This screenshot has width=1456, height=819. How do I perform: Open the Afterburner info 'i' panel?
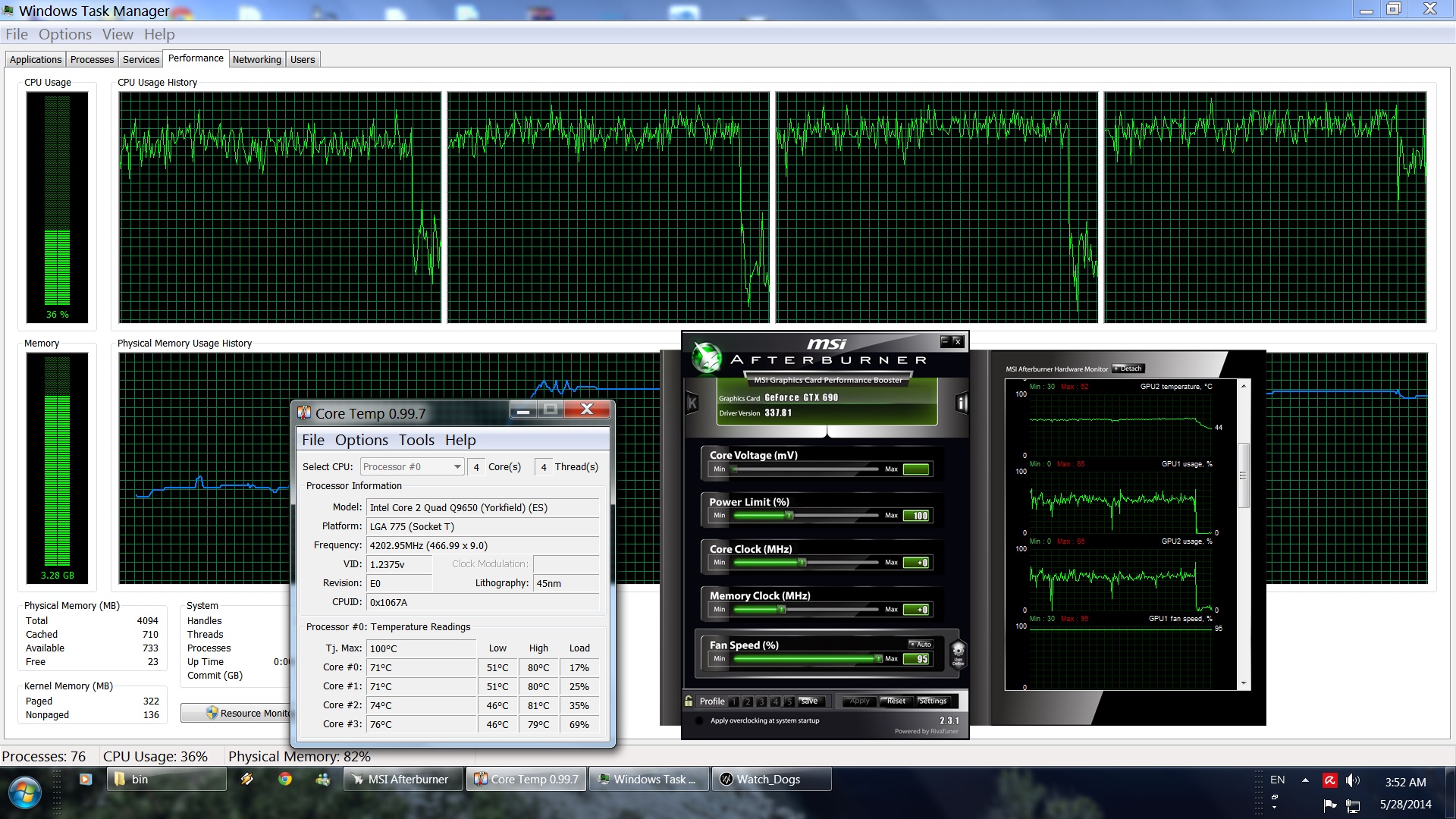tap(962, 403)
